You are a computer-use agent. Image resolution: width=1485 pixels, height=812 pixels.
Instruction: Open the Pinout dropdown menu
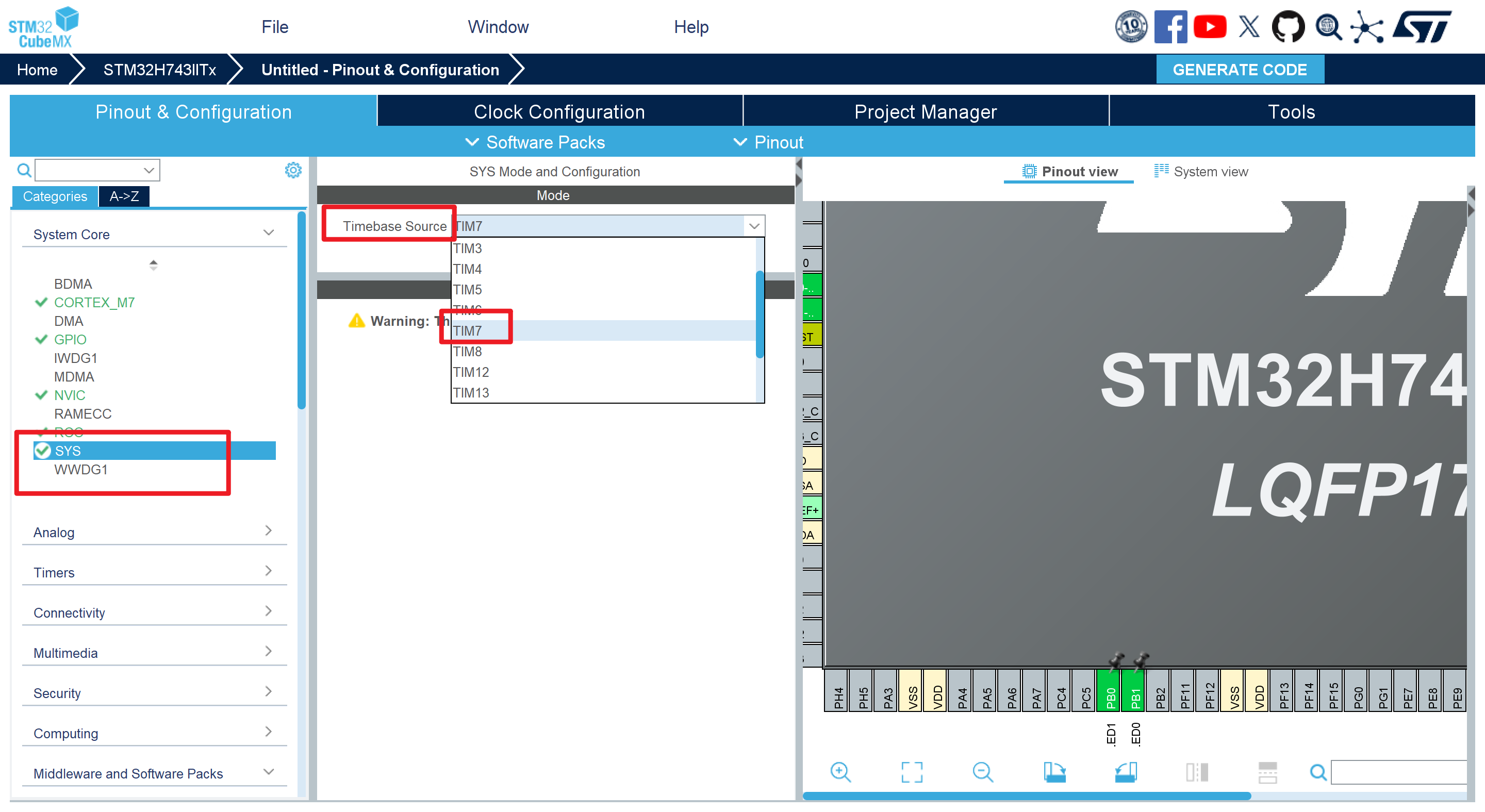tap(768, 142)
